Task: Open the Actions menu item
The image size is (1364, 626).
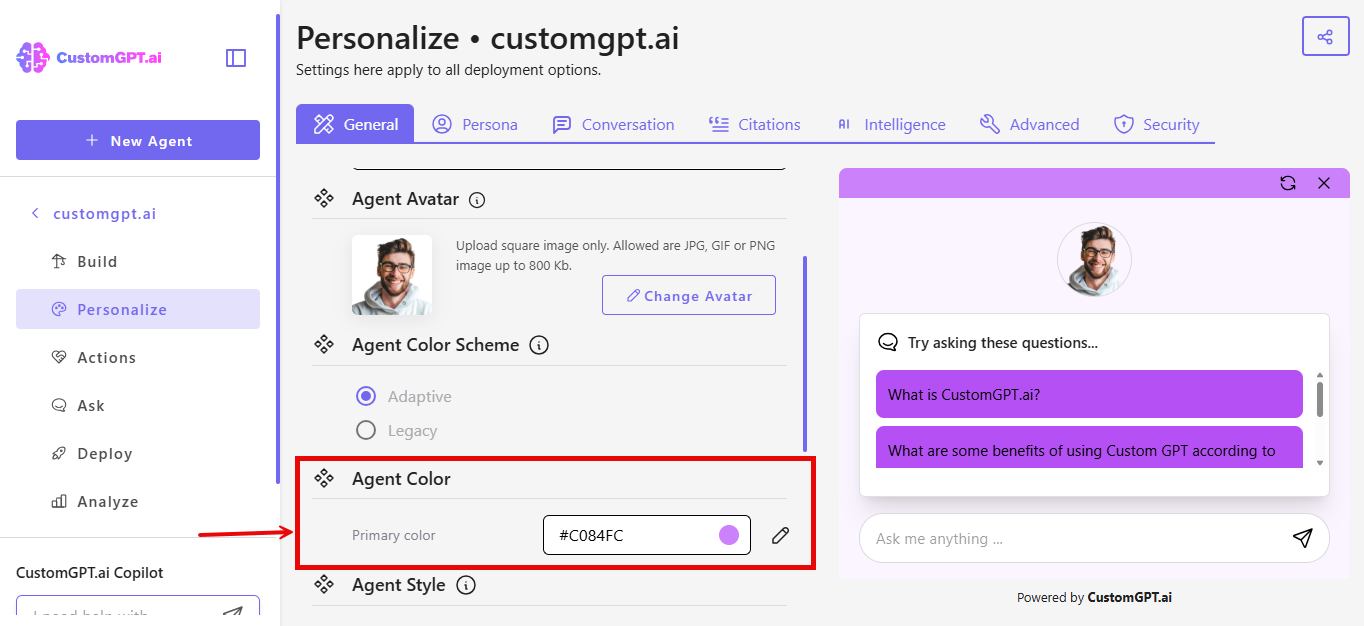Action: (138, 358)
